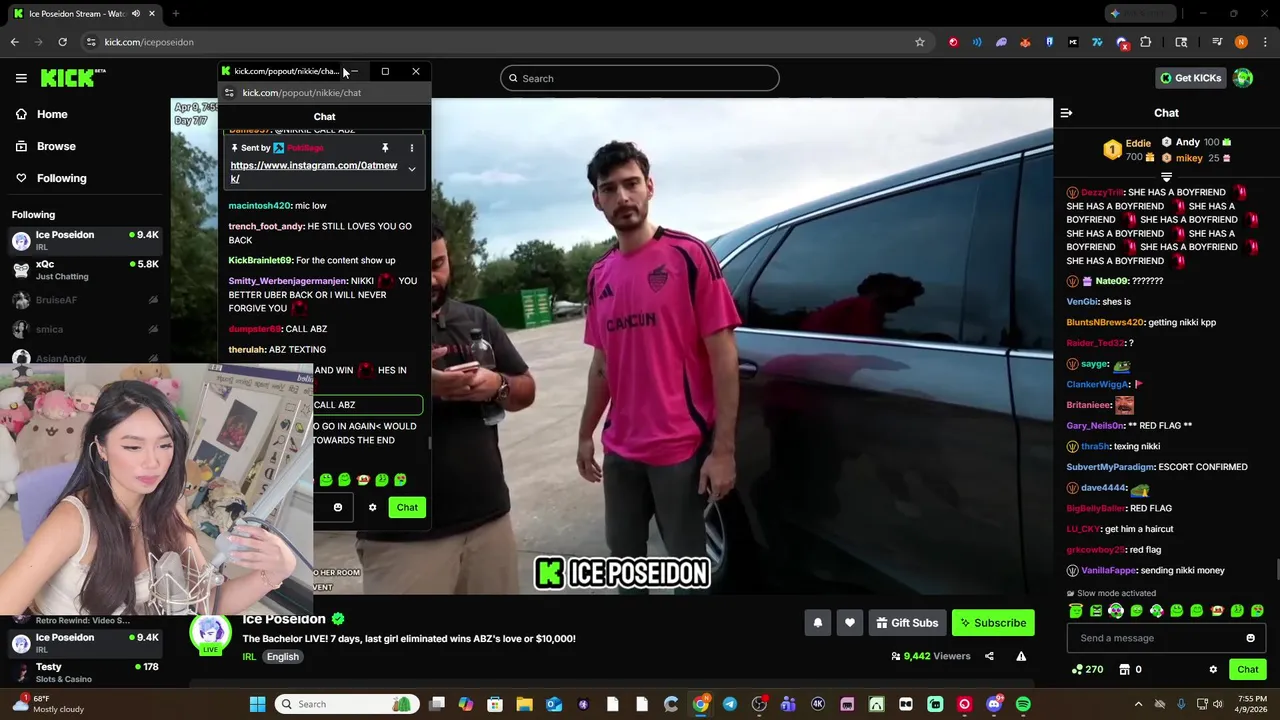Click the browser back arrow
Image resolution: width=1280 pixels, height=720 pixels.
coord(15,42)
